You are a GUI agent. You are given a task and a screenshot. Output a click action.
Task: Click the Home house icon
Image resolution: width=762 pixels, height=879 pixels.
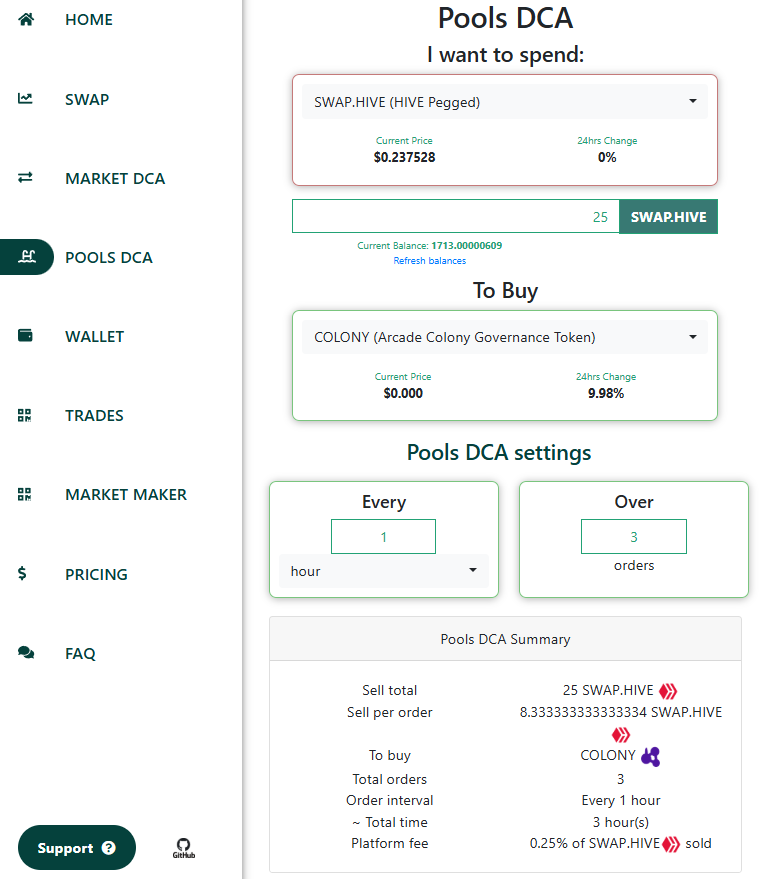tap(26, 20)
